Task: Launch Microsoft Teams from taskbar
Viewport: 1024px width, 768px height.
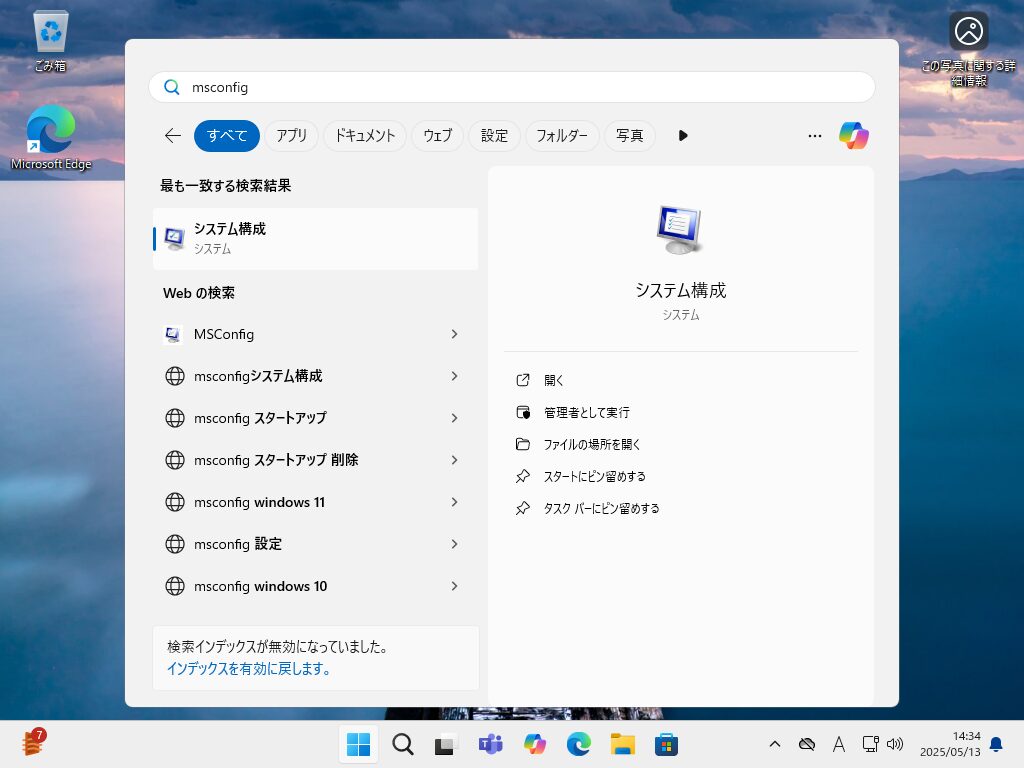Action: [490, 744]
